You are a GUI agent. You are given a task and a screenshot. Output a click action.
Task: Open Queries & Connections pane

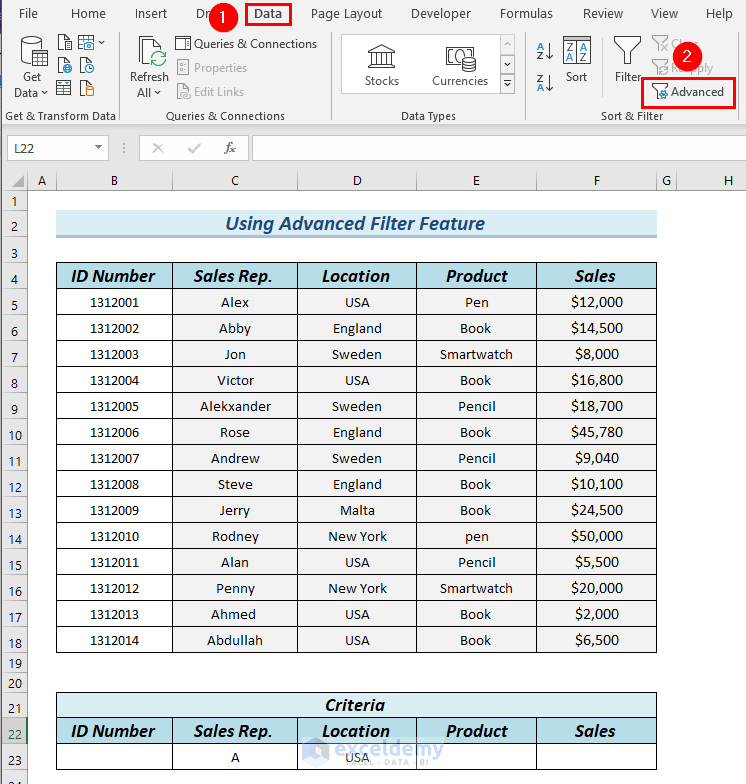[246, 44]
